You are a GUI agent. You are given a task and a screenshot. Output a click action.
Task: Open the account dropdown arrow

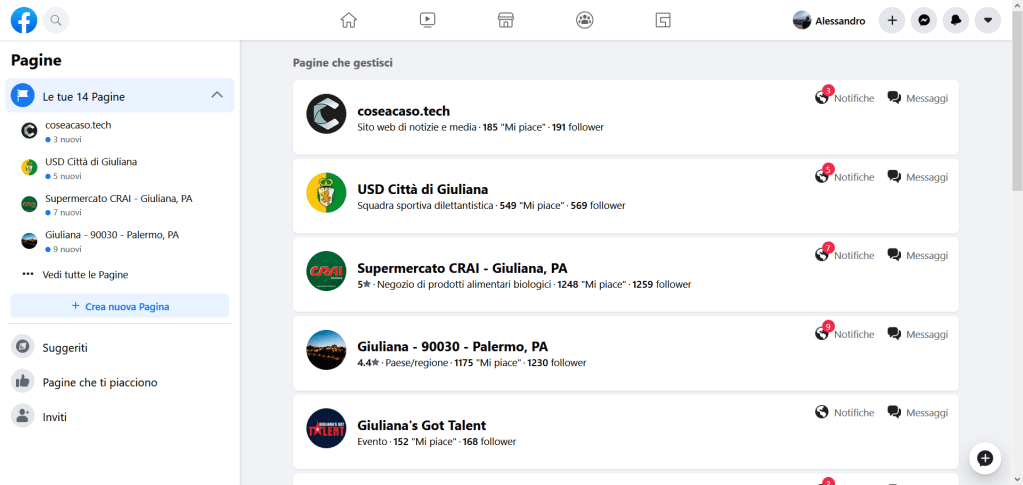click(x=988, y=20)
